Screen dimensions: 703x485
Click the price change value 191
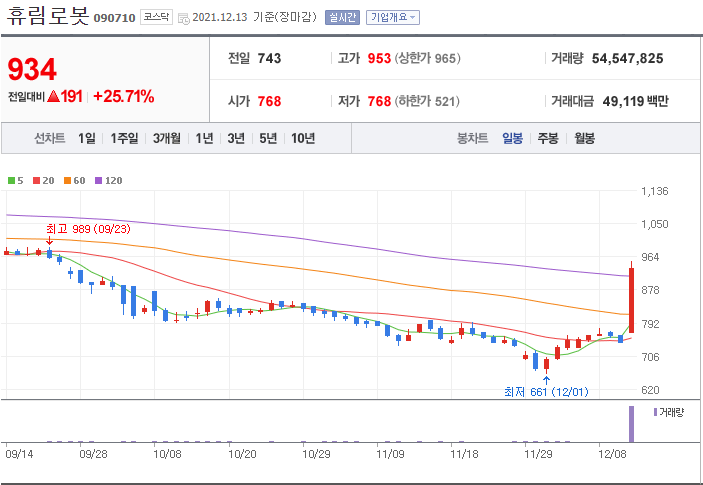pyautogui.click(x=72, y=96)
